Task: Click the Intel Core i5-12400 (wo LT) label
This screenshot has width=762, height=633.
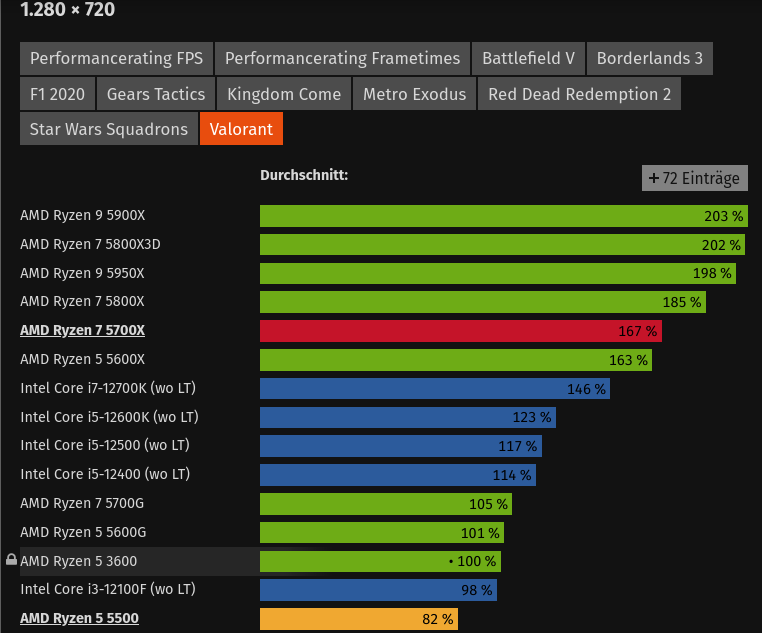Action: tap(105, 474)
